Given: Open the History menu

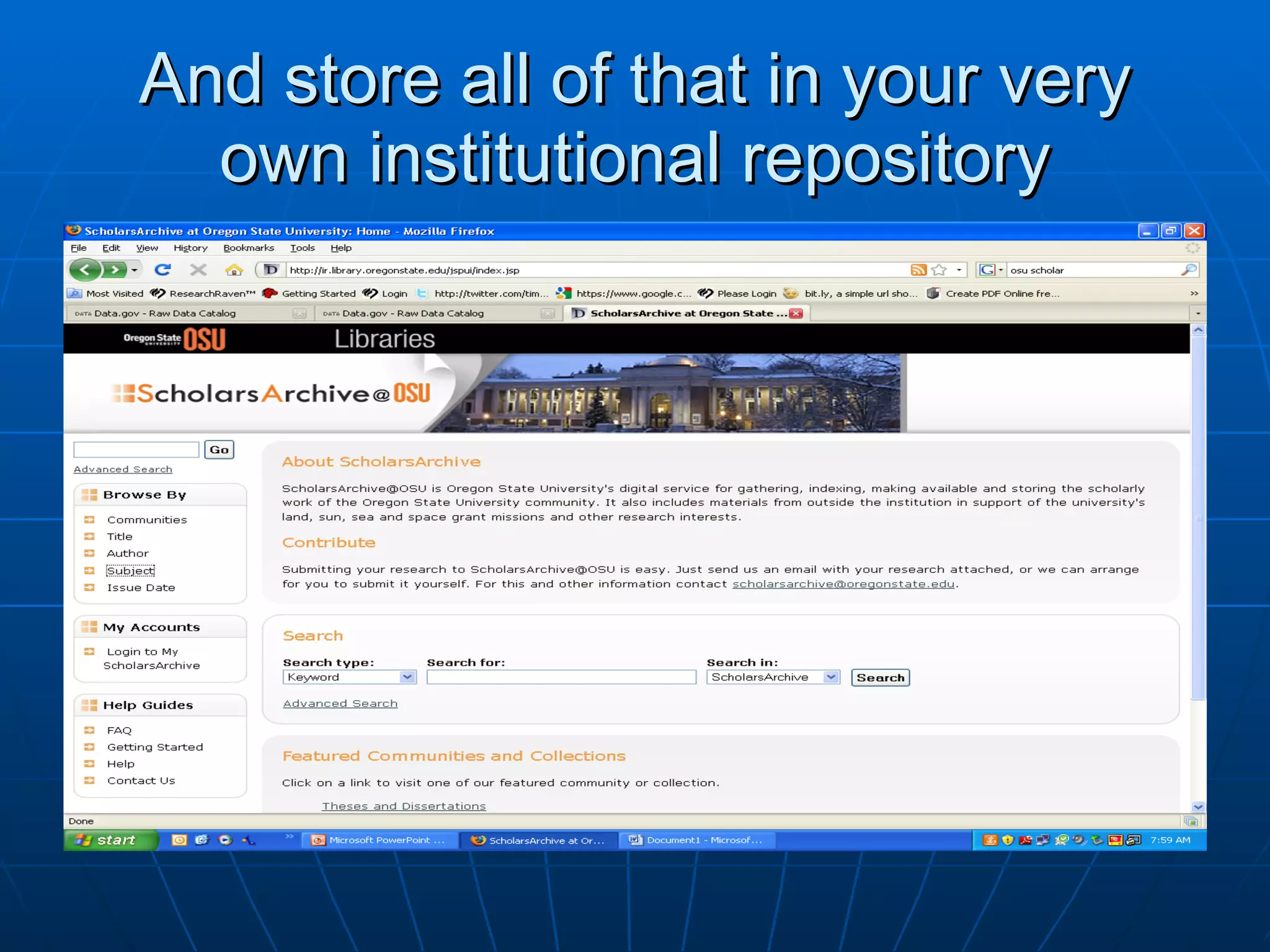Looking at the screenshot, I should pyautogui.click(x=190, y=247).
